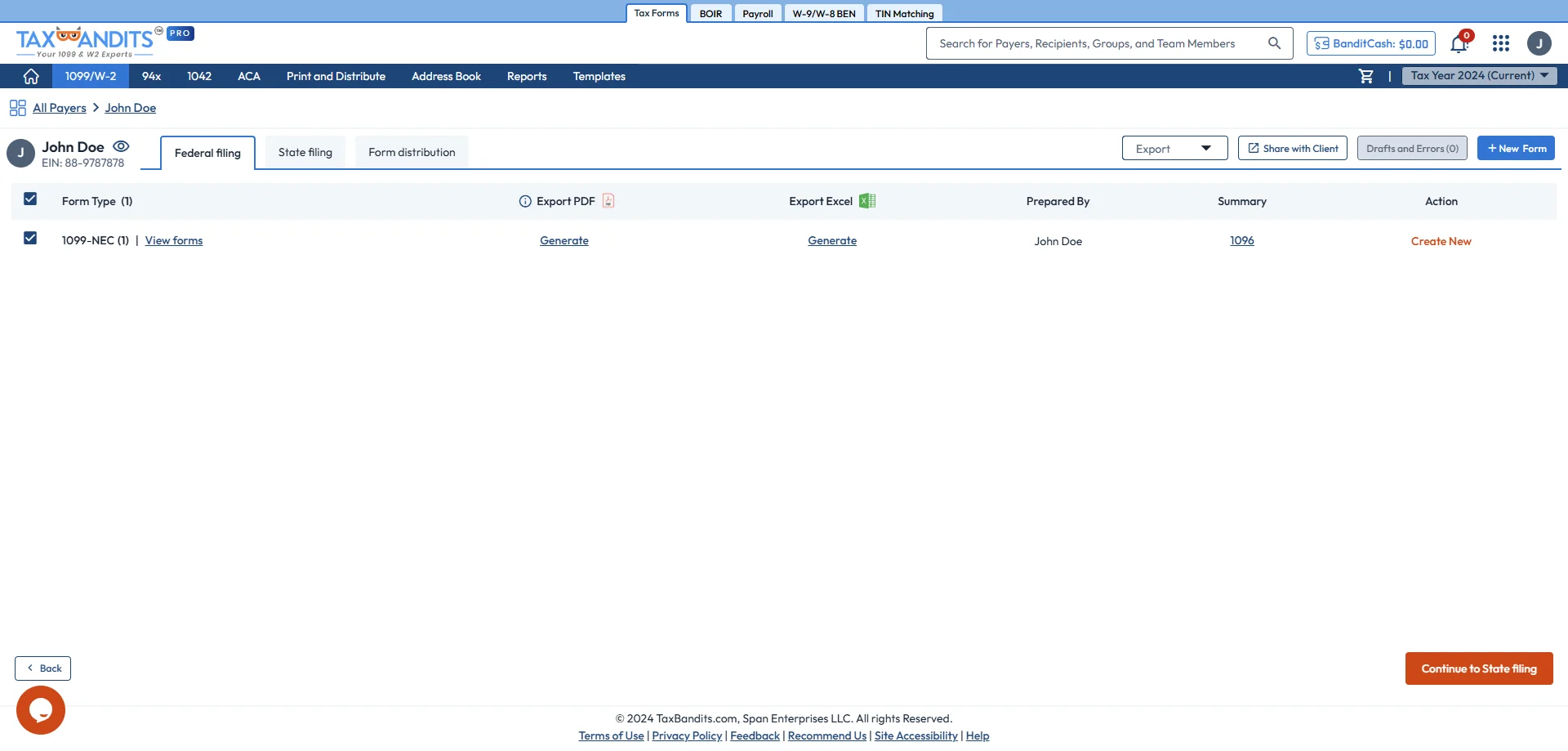Screen dimensions: 1568x751
Task: Toggle the eye icon next to John Doe
Action: (x=121, y=145)
